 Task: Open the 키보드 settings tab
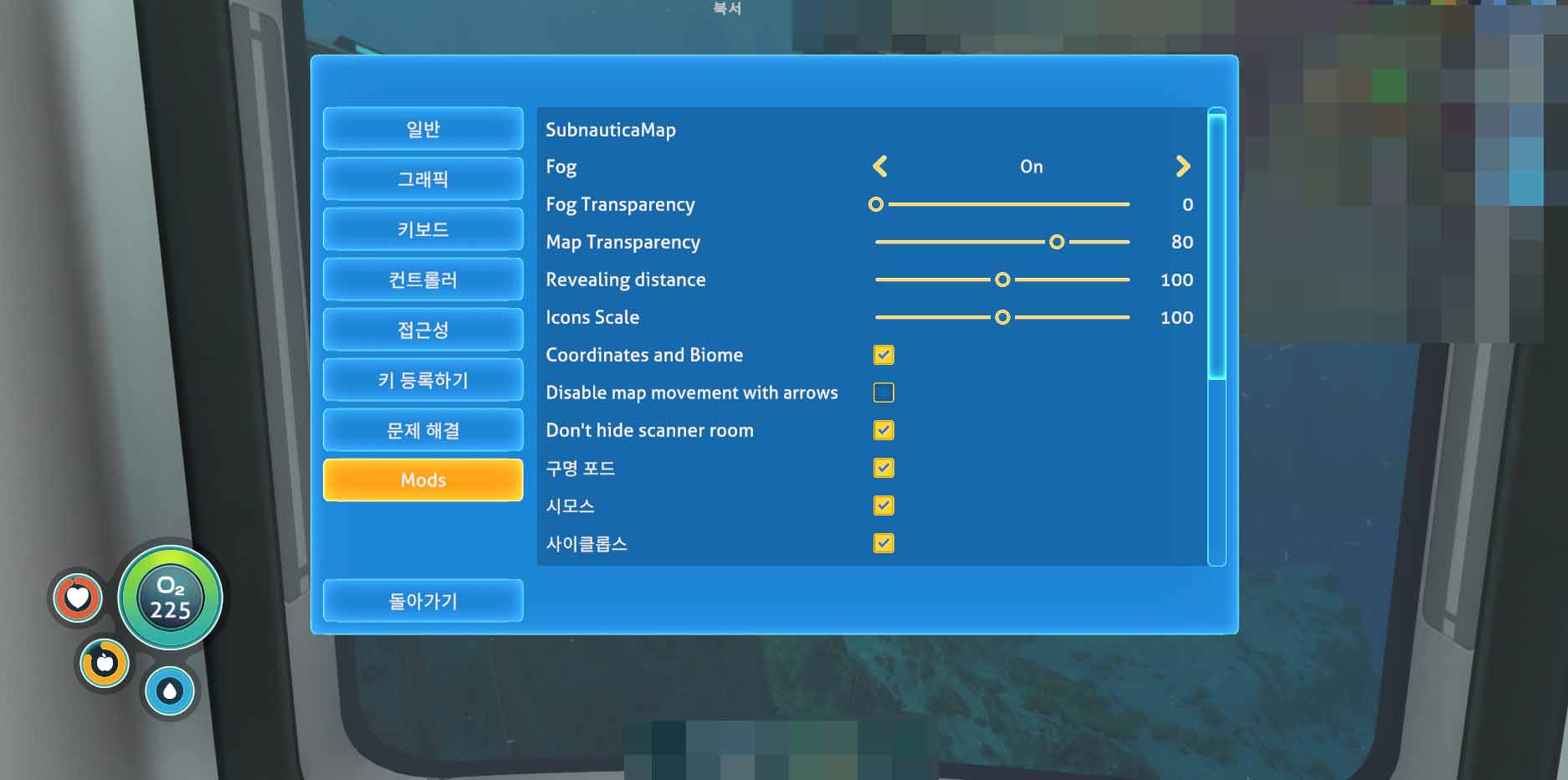423,229
